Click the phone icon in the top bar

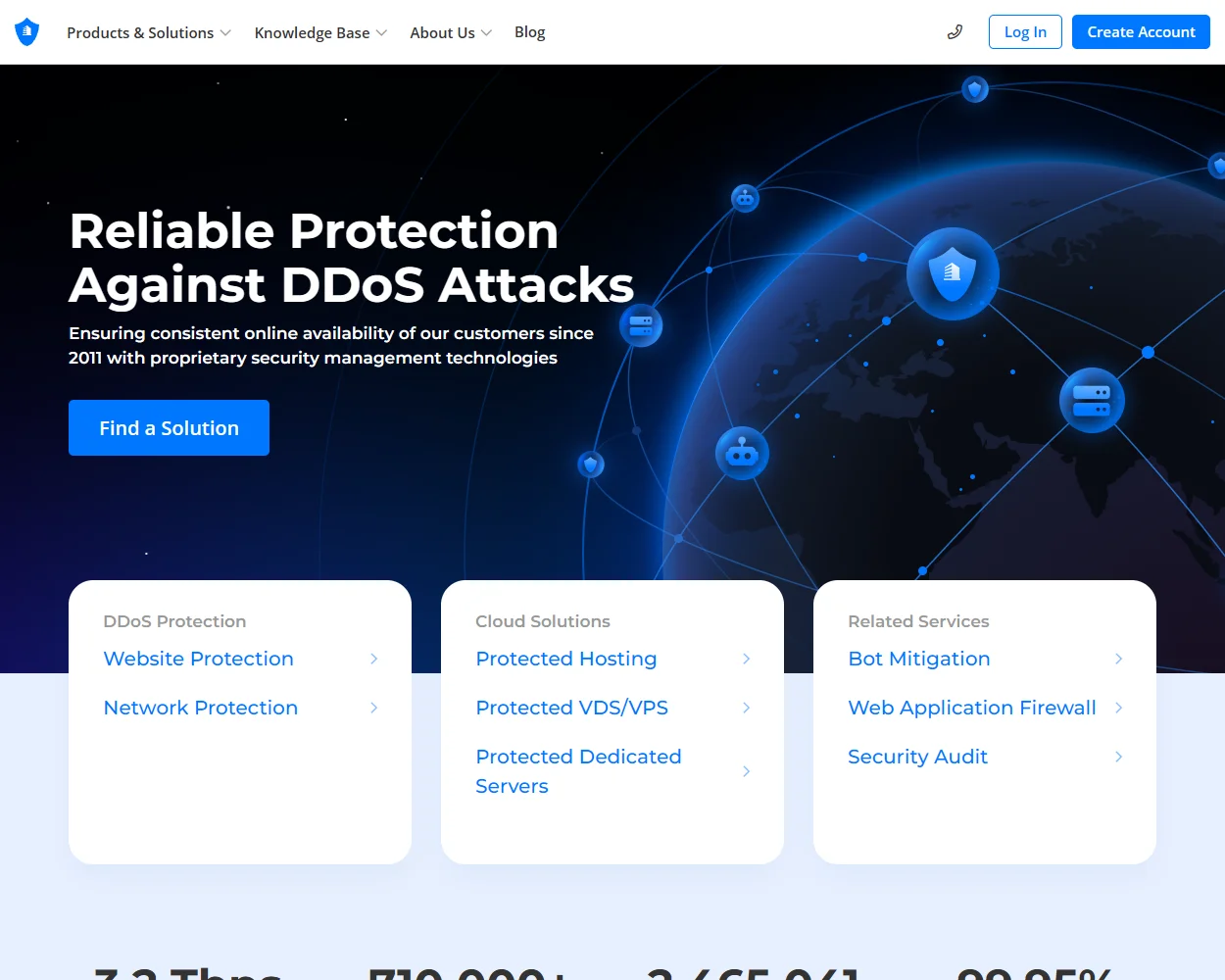[x=954, y=31]
